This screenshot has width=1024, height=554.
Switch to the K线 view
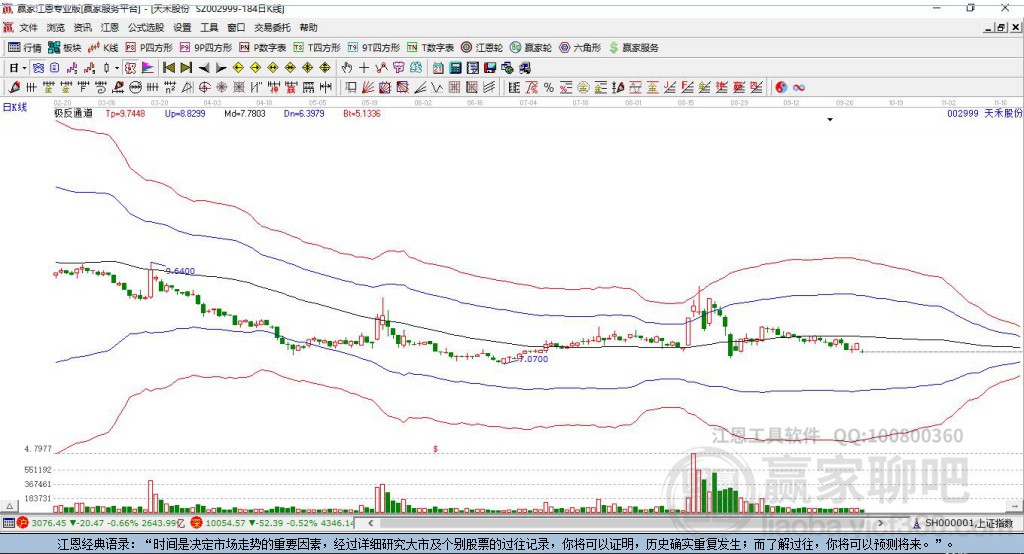point(103,48)
